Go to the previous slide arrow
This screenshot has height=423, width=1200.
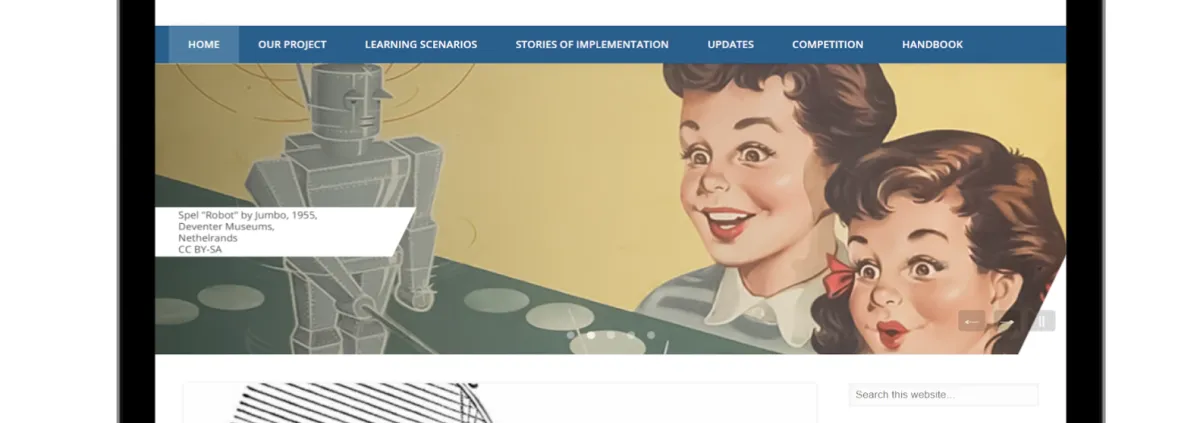971,321
